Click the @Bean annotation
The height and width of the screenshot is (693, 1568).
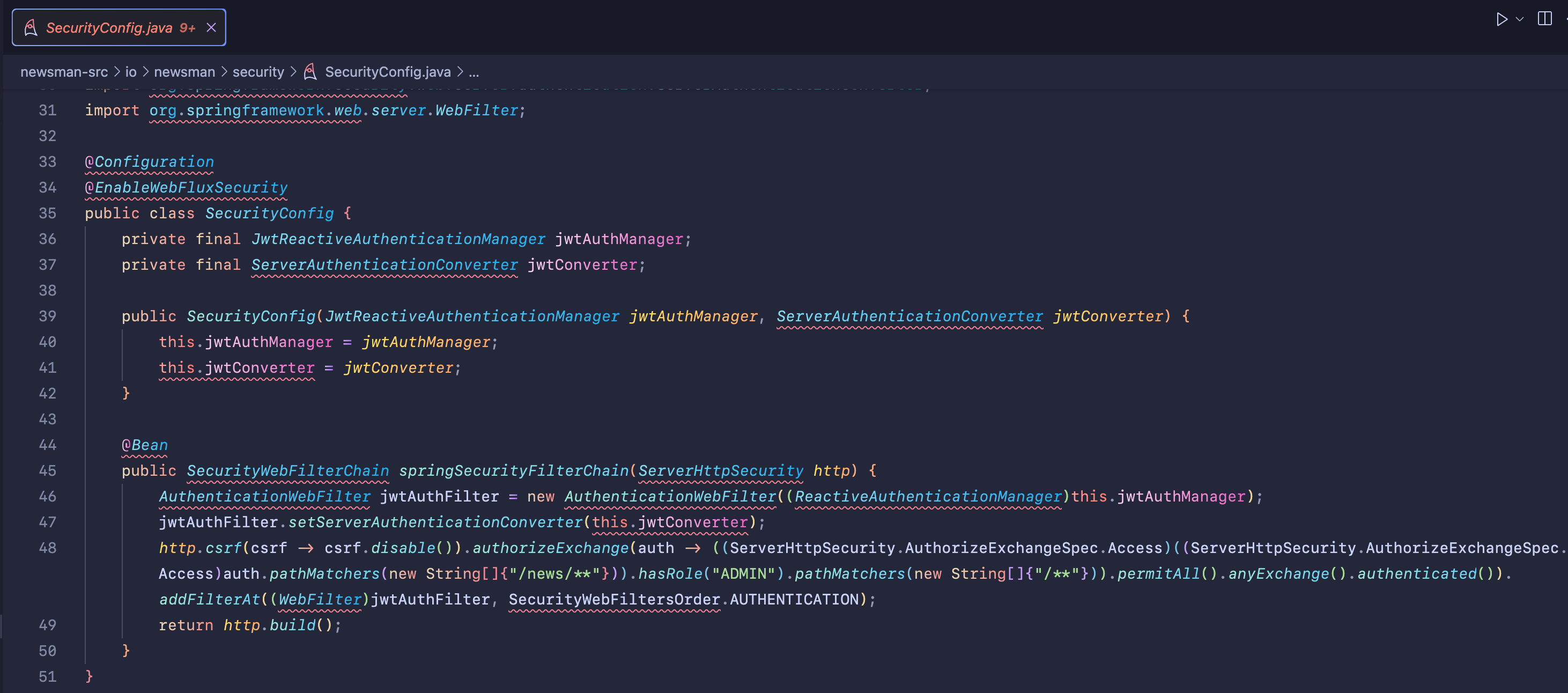(x=144, y=445)
